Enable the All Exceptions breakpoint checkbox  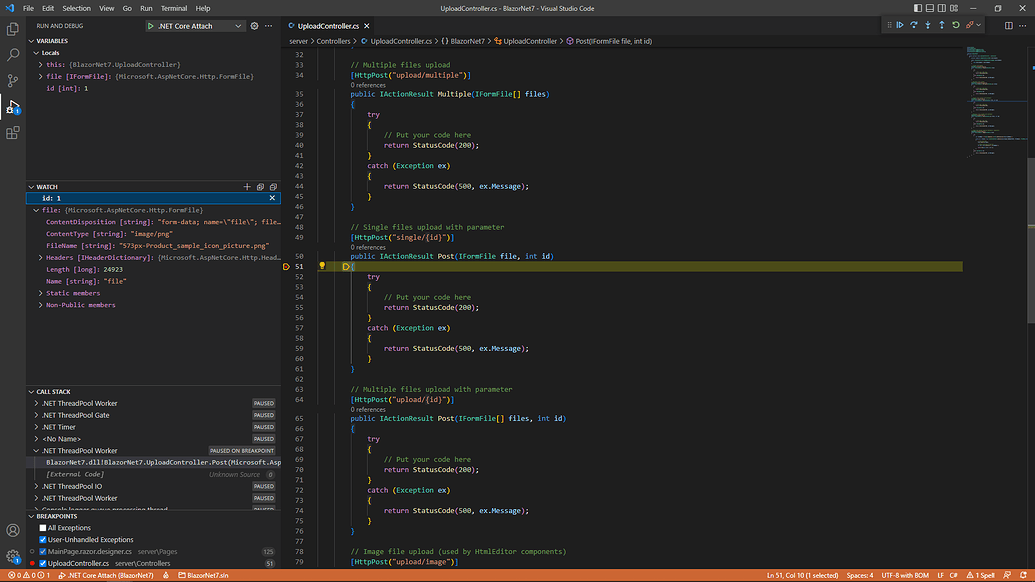click(43, 528)
